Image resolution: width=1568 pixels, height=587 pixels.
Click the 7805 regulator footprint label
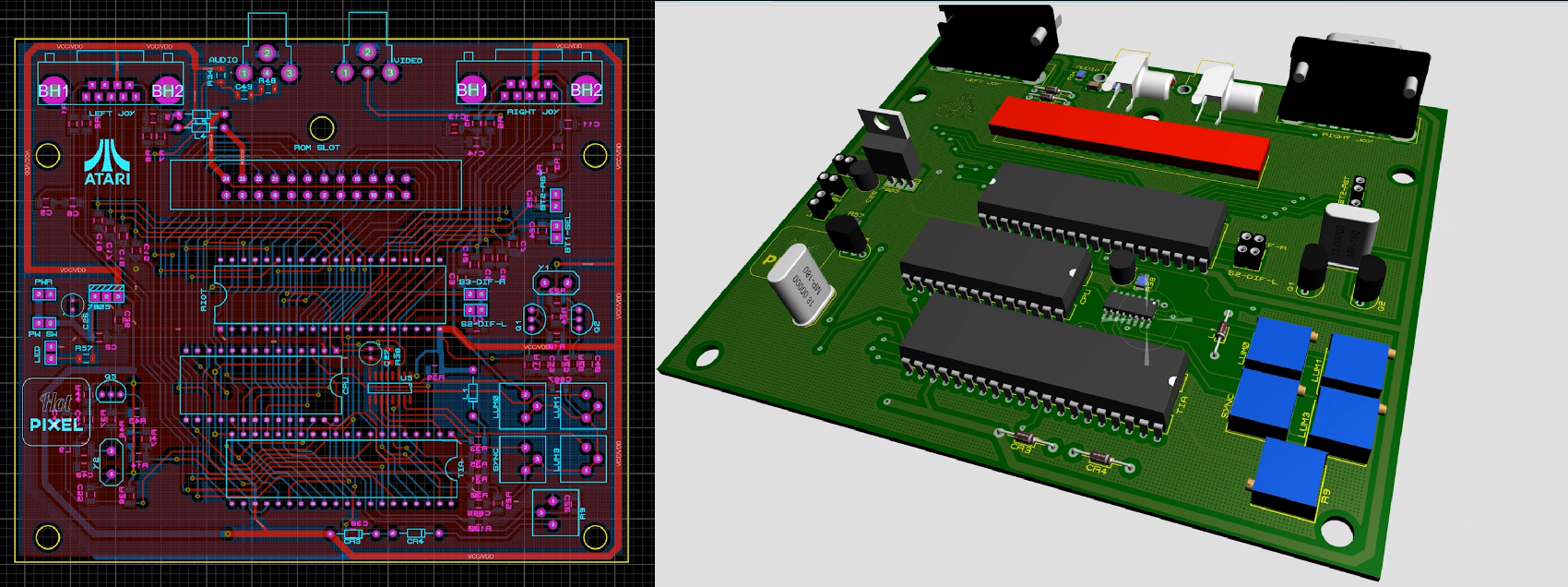pos(100,306)
